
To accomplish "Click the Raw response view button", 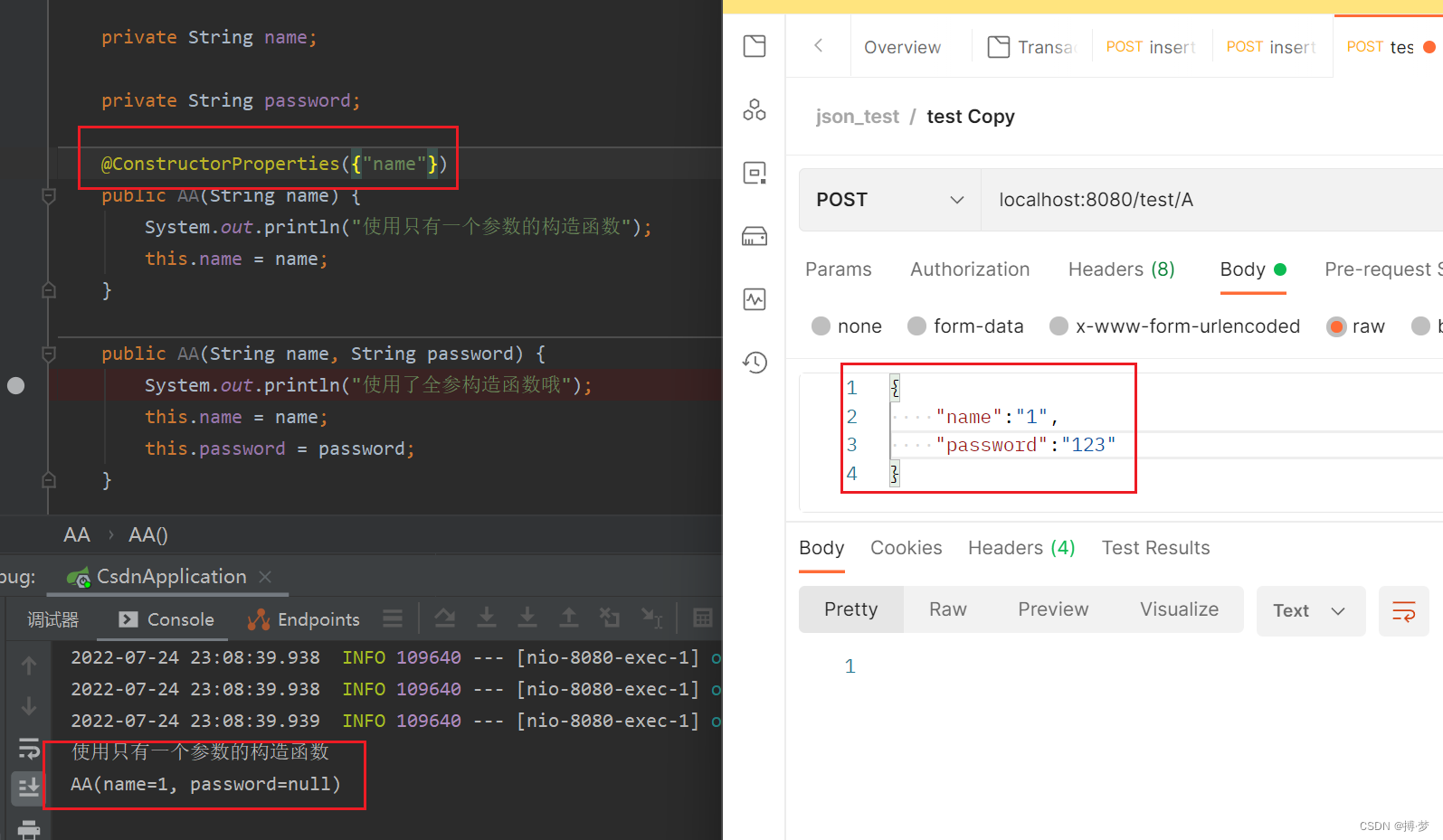I will 947,609.
